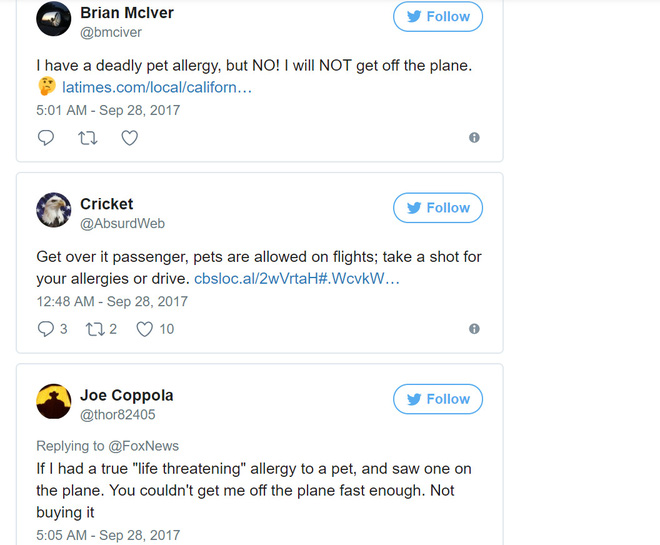This screenshot has height=545, width=660.
Task: View Joe Coppola's avatar image
Action: (x=54, y=401)
